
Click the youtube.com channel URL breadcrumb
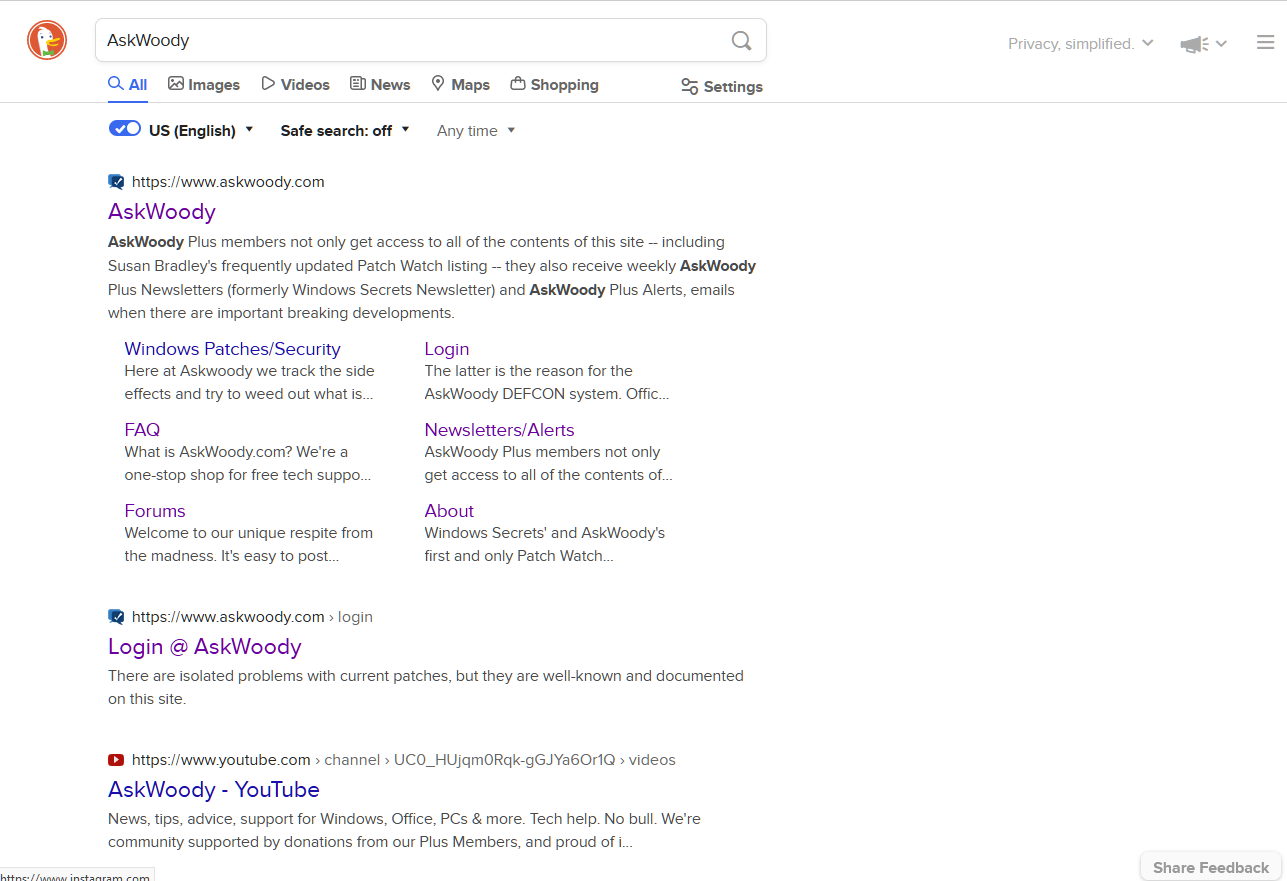point(404,760)
